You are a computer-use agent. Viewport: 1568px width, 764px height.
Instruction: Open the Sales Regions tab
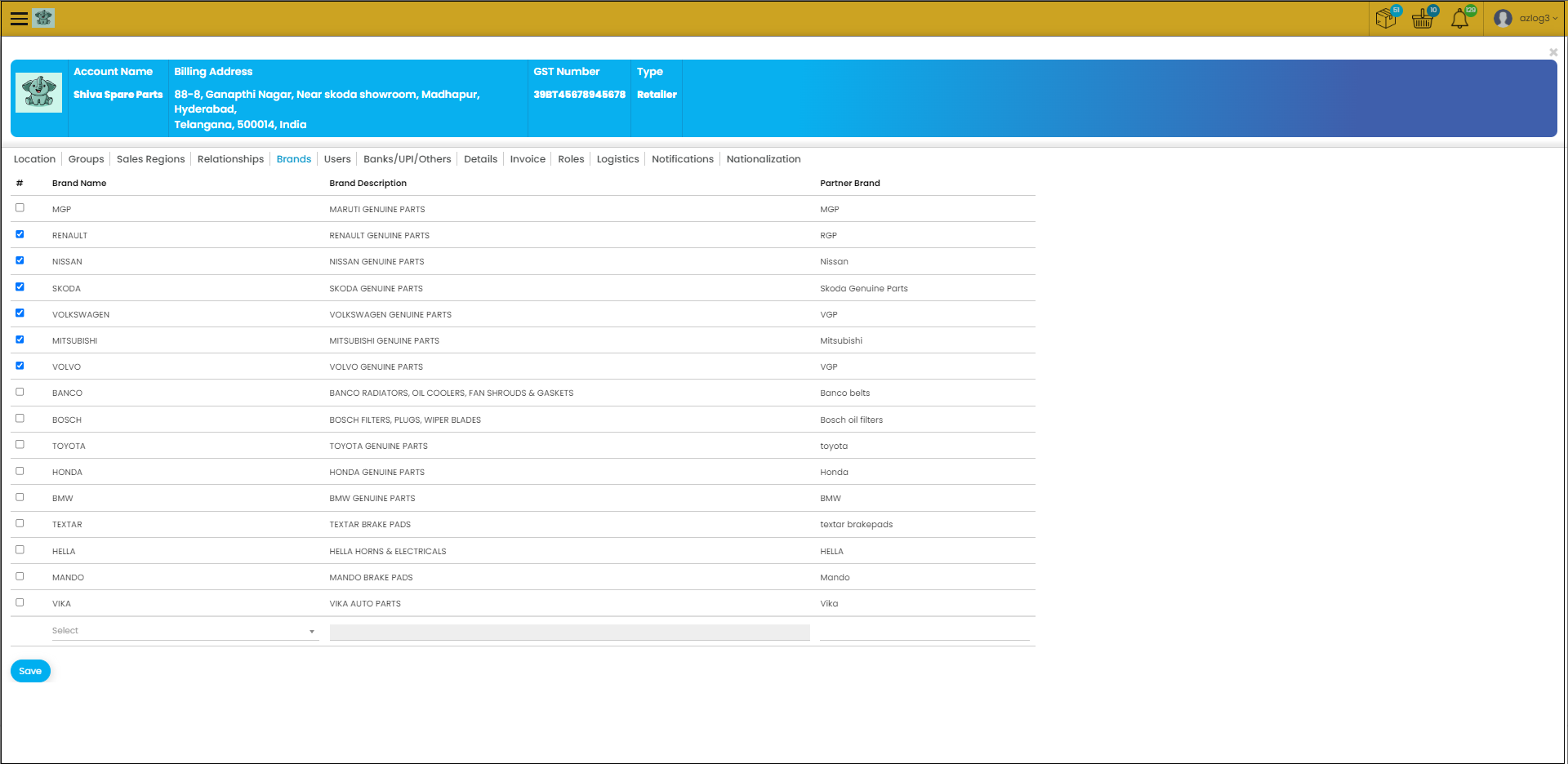coord(150,159)
